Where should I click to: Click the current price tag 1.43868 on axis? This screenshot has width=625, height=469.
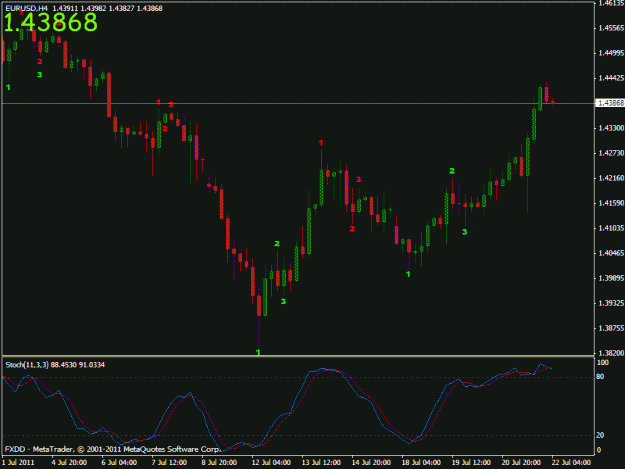pyautogui.click(x=611, y=103)
